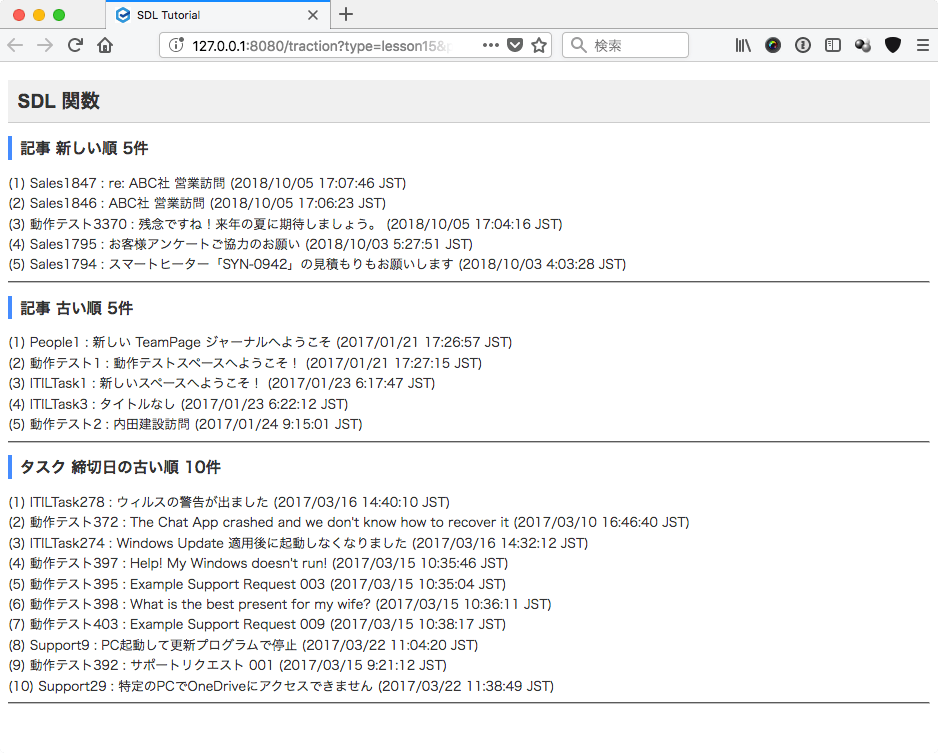Viewport: 938px width, 753px height.
Task: Go to the browser home page
Action: [x=105, y=45]
